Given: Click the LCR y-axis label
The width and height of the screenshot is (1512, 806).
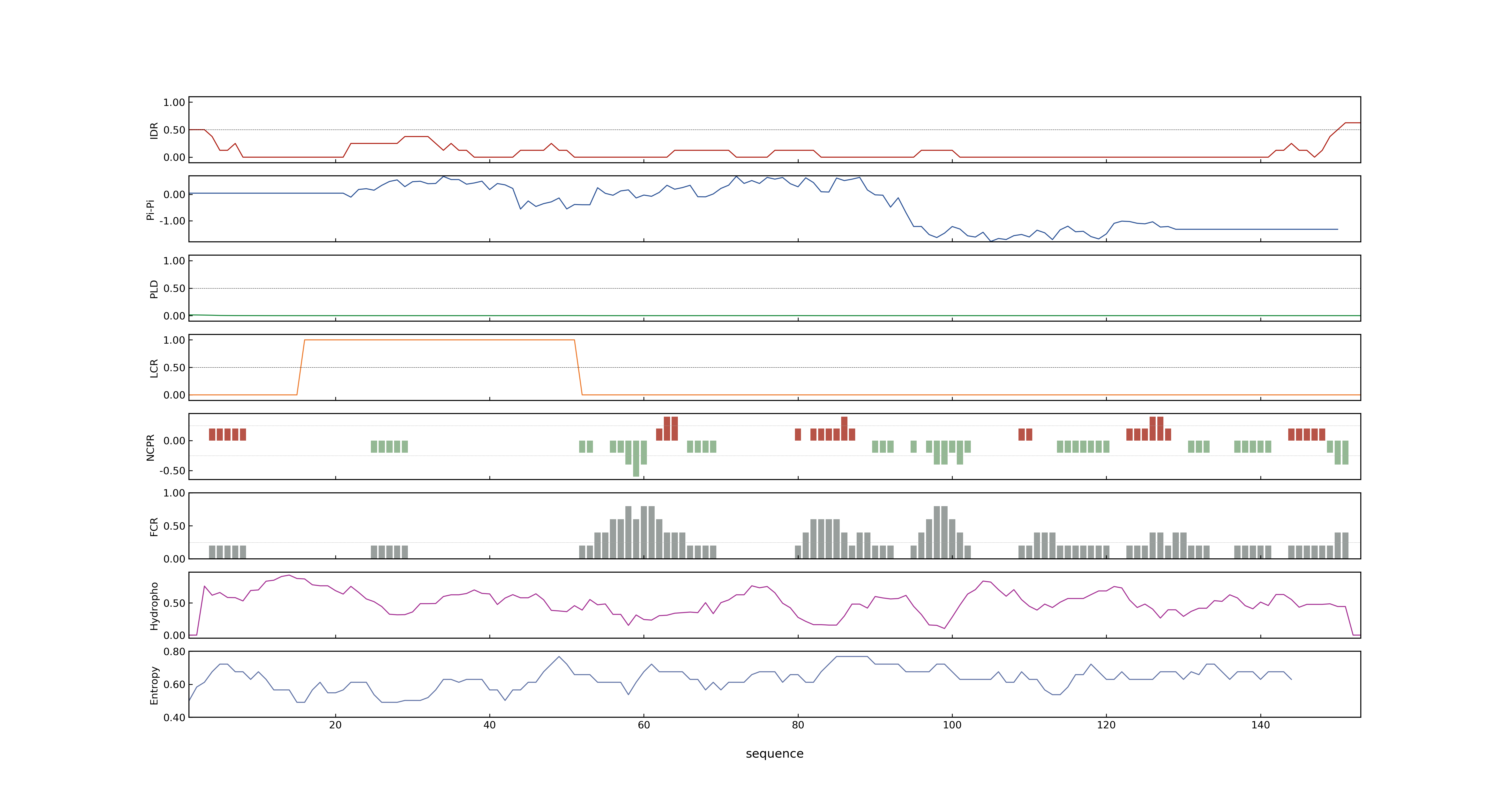Looking at the screenshot, I should [154, 368].
